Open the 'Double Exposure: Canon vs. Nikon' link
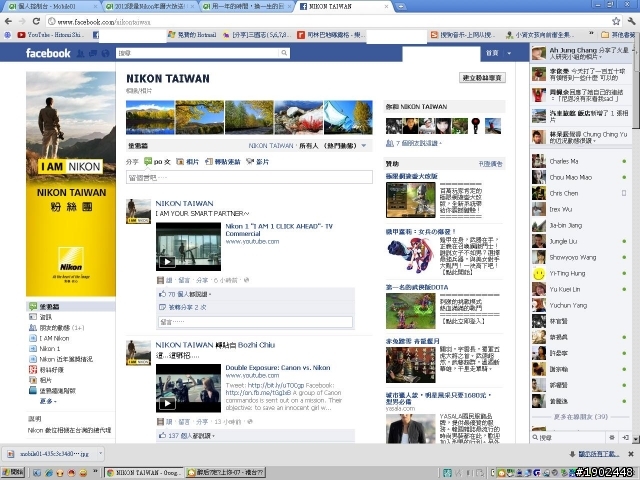This screenshot has height=480, width=640. click(x=278, y=367)
